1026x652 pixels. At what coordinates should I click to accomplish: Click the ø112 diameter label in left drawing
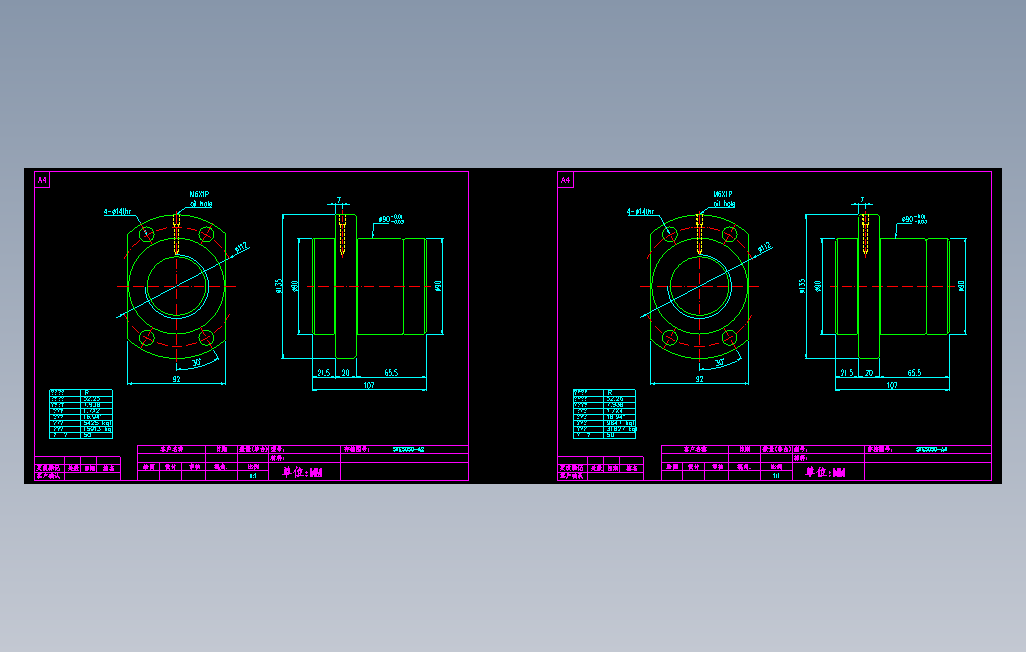tap(241, 248)
